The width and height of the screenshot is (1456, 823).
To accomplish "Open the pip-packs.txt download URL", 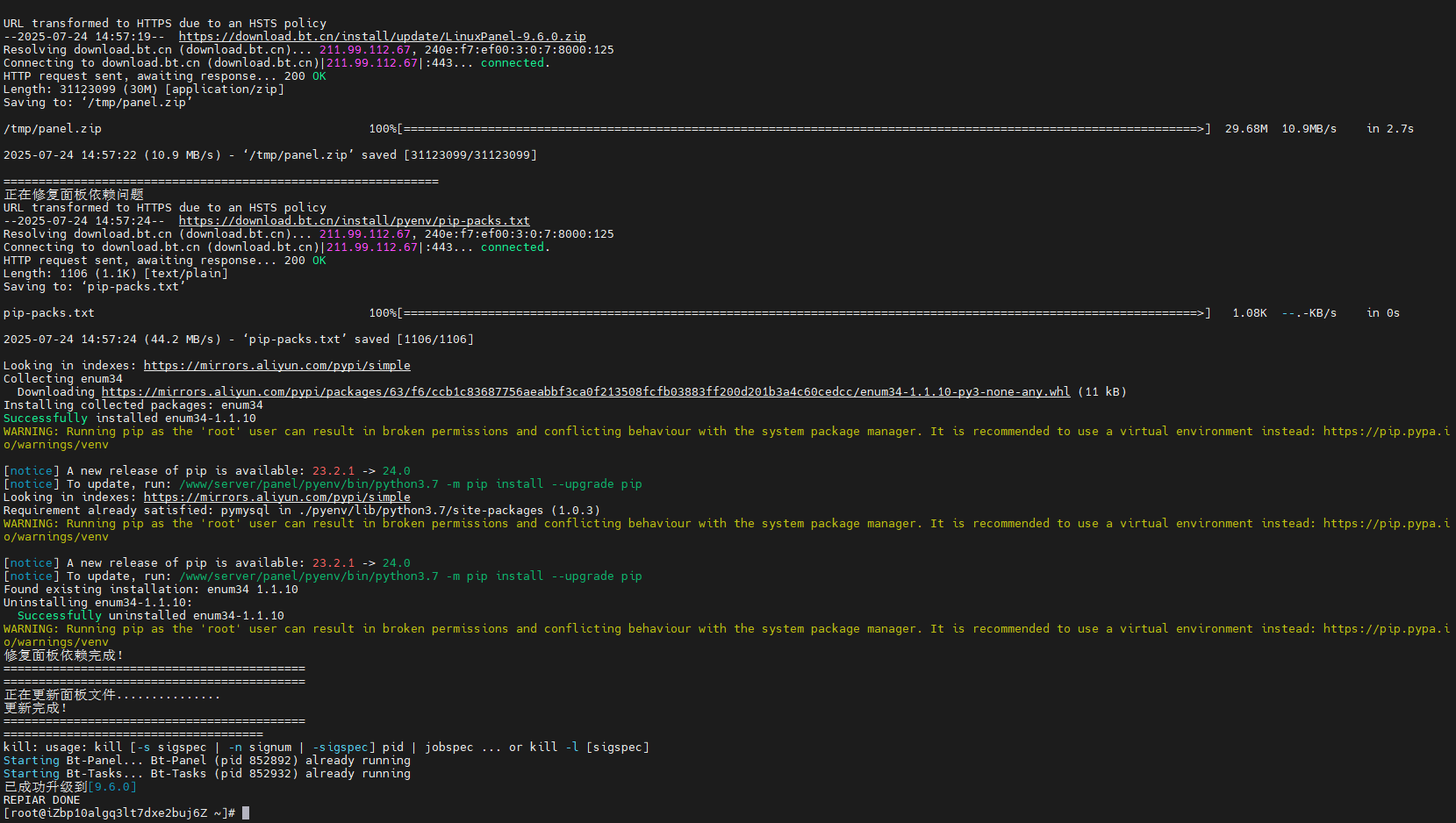I will click(x=354, y=221).
